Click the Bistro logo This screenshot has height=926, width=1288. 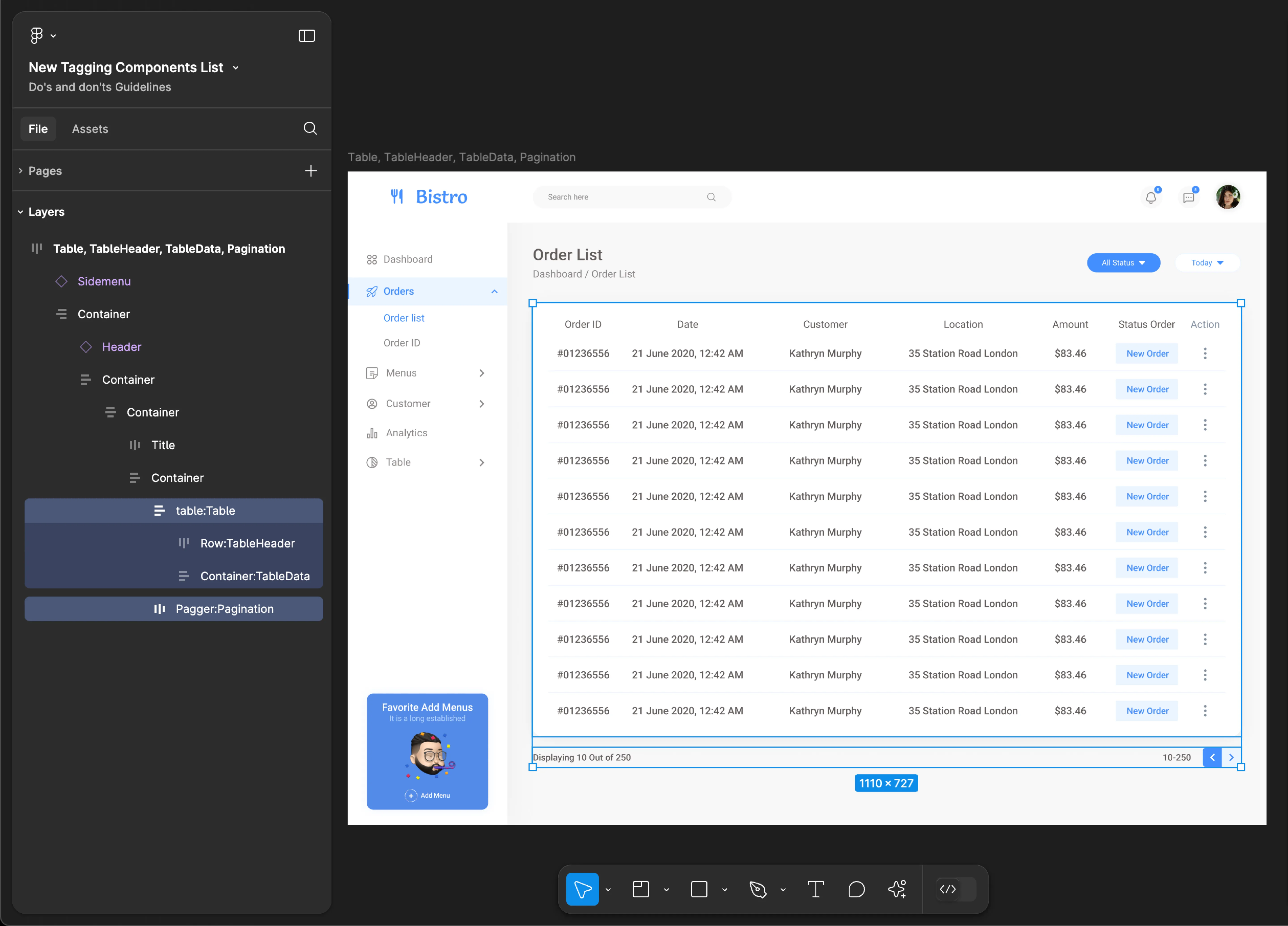tap(429, 197)
